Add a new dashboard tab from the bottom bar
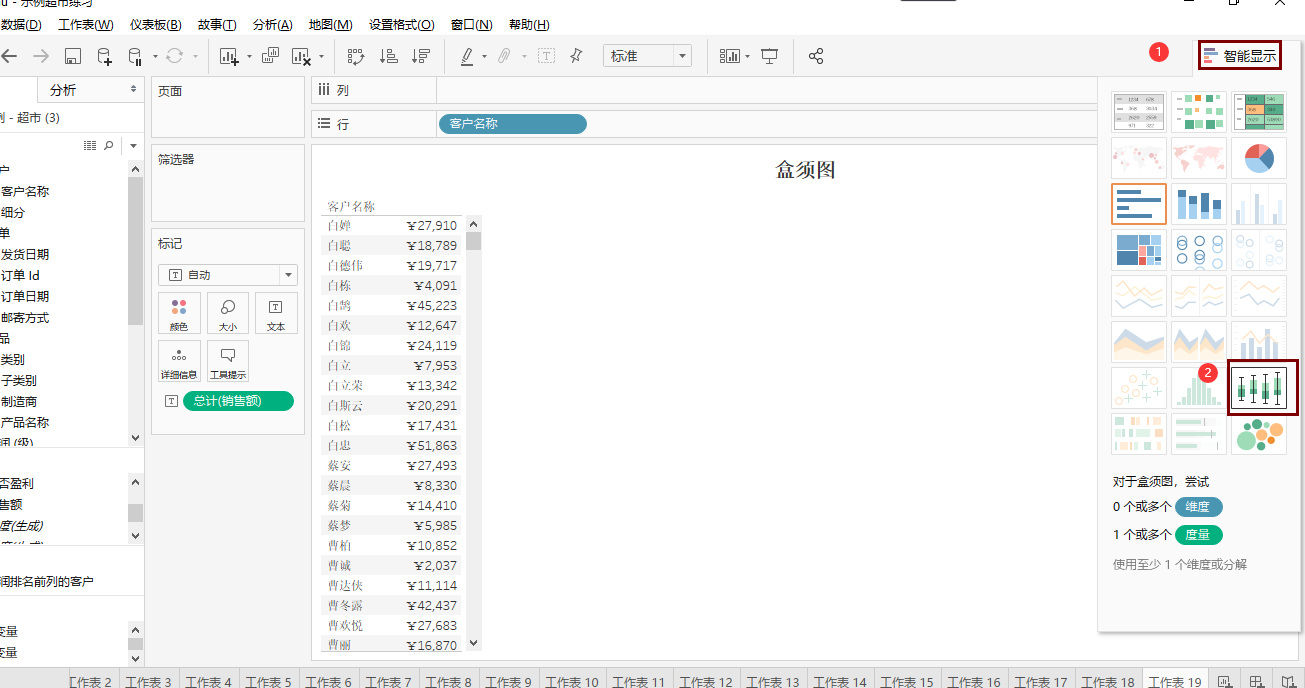The image size is (1305, 688). (x=1256, y=681)
